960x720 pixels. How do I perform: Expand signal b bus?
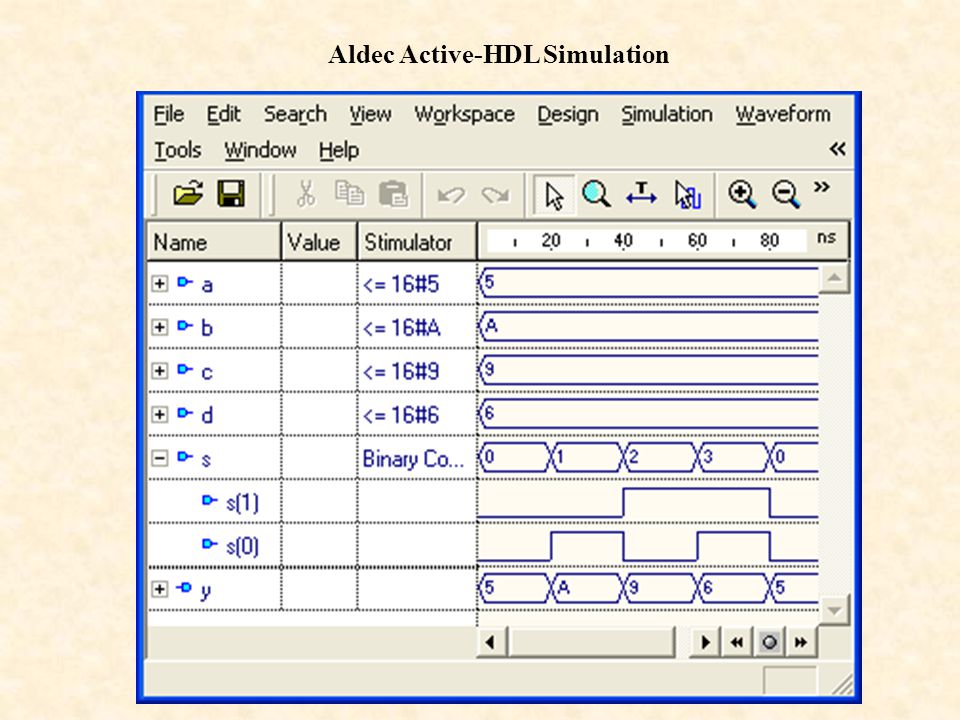pyautogui.click(x=160, y=327)
